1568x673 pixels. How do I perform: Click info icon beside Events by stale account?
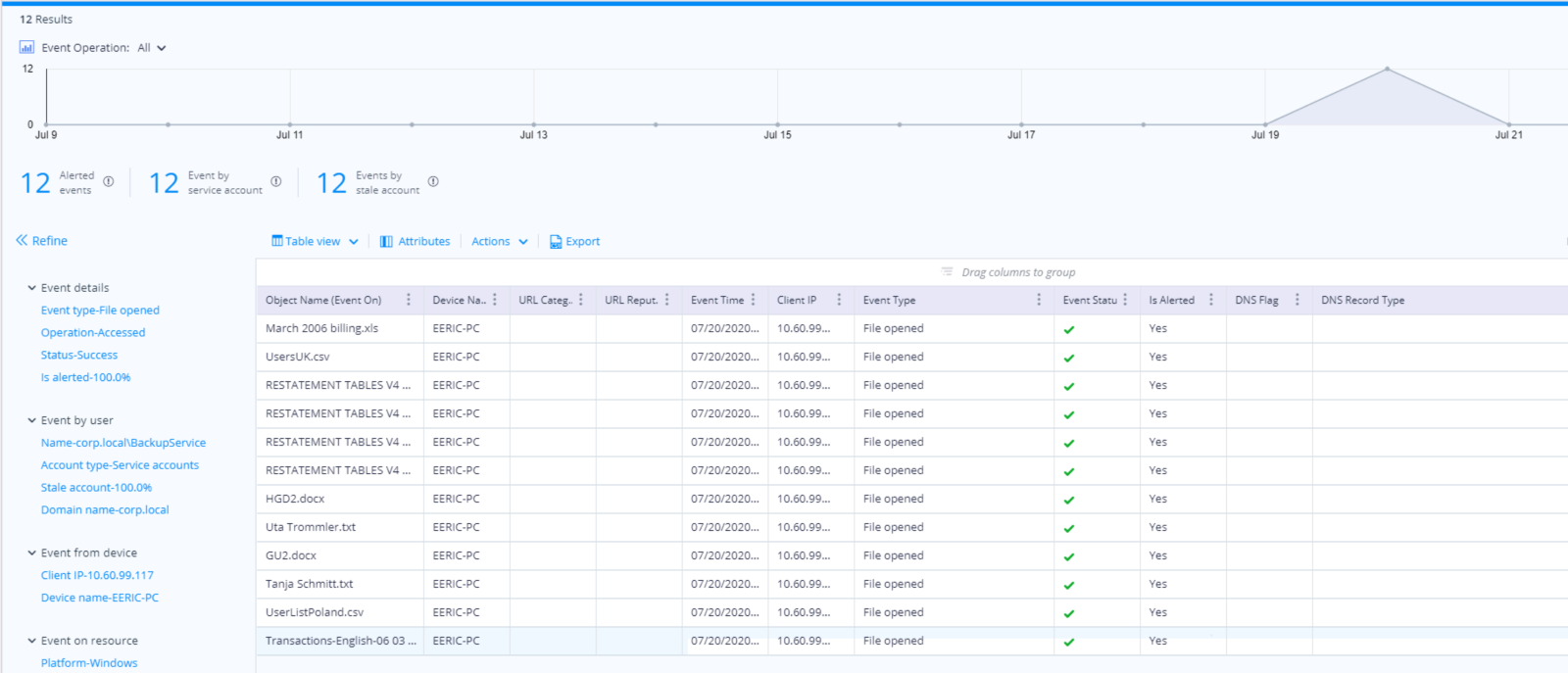pos(433,181)
